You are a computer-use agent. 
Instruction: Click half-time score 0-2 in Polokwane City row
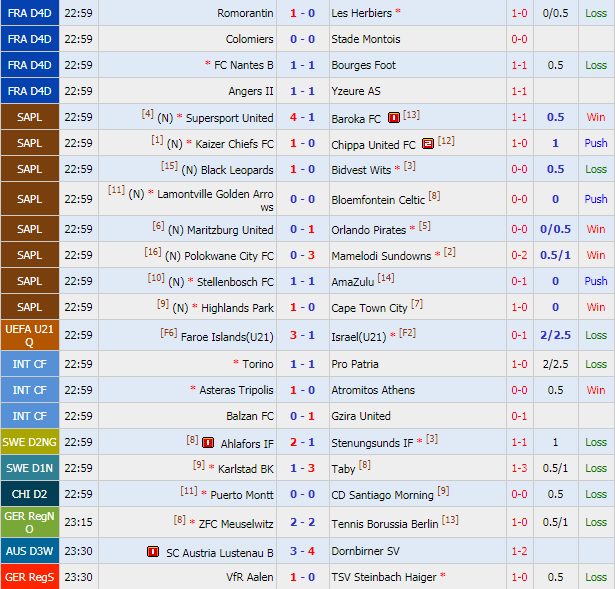pyautogui.click(x=519, y=255)
